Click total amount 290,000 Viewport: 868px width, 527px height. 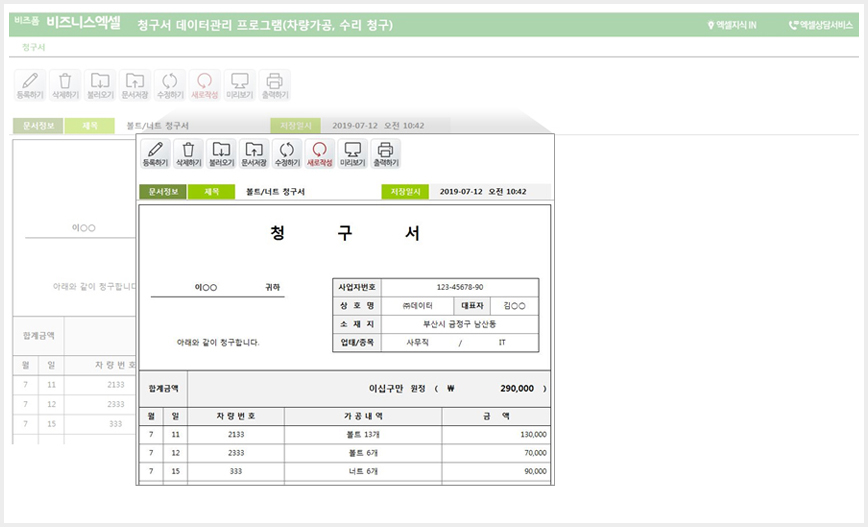[517, 389]
